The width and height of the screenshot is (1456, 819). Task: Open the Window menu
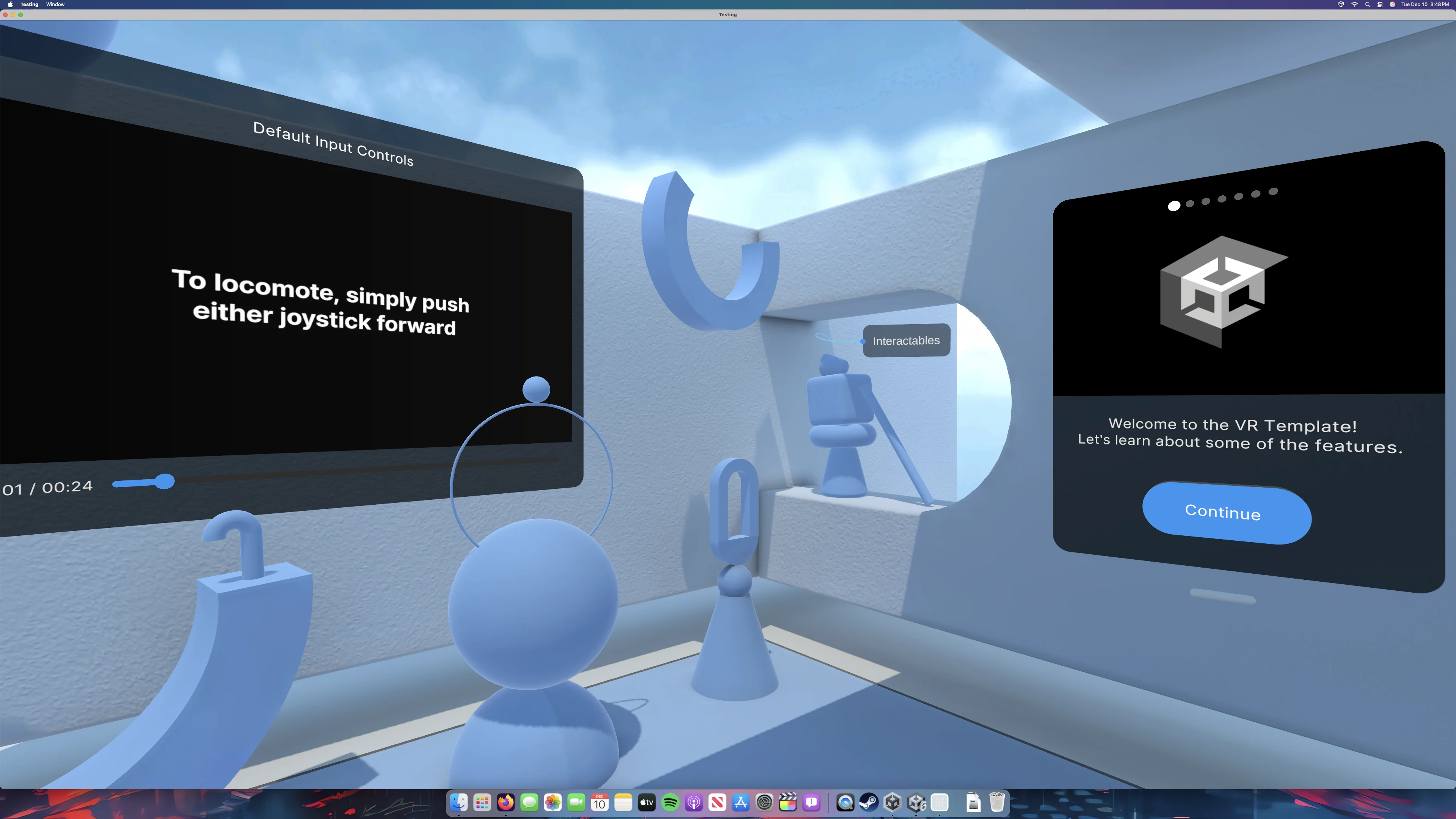55,5
